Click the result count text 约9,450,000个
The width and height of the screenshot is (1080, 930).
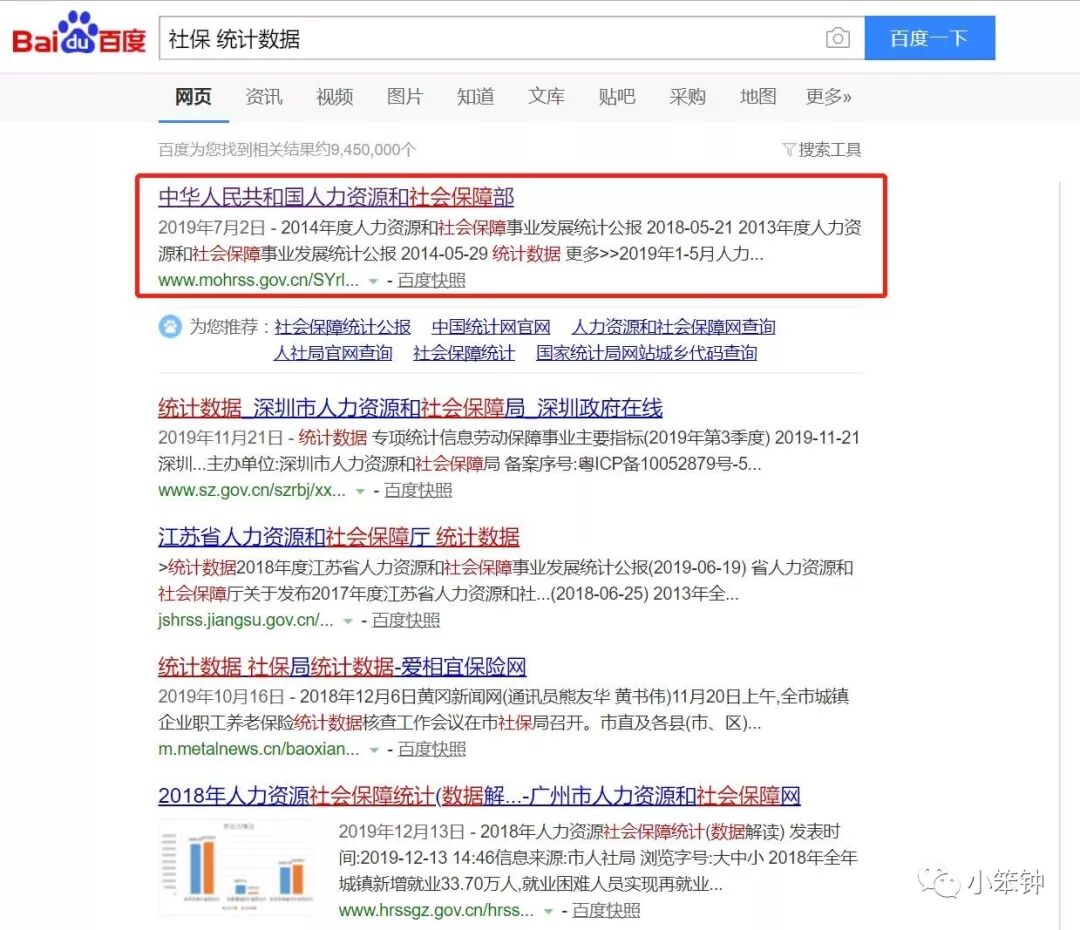365,149
